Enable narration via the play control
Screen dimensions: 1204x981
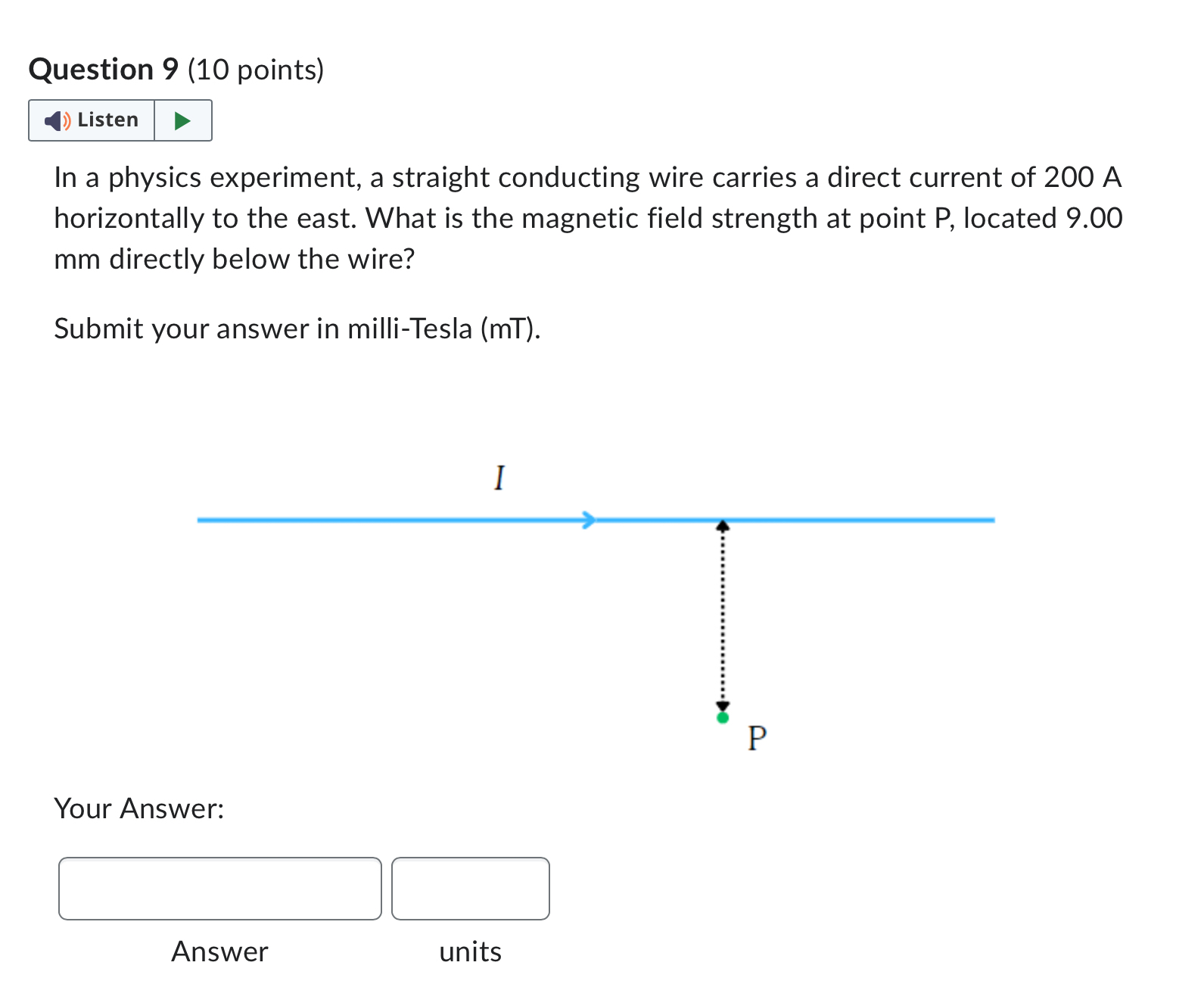coord(182,120)
